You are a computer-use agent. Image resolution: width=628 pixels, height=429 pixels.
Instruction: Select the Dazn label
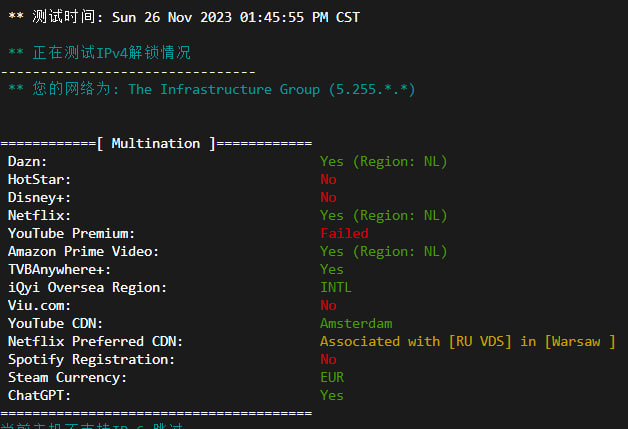28,161
